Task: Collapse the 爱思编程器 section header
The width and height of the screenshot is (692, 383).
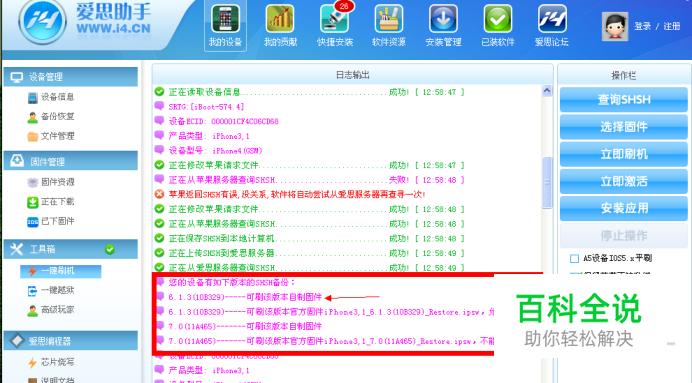Action: (71, 341)
